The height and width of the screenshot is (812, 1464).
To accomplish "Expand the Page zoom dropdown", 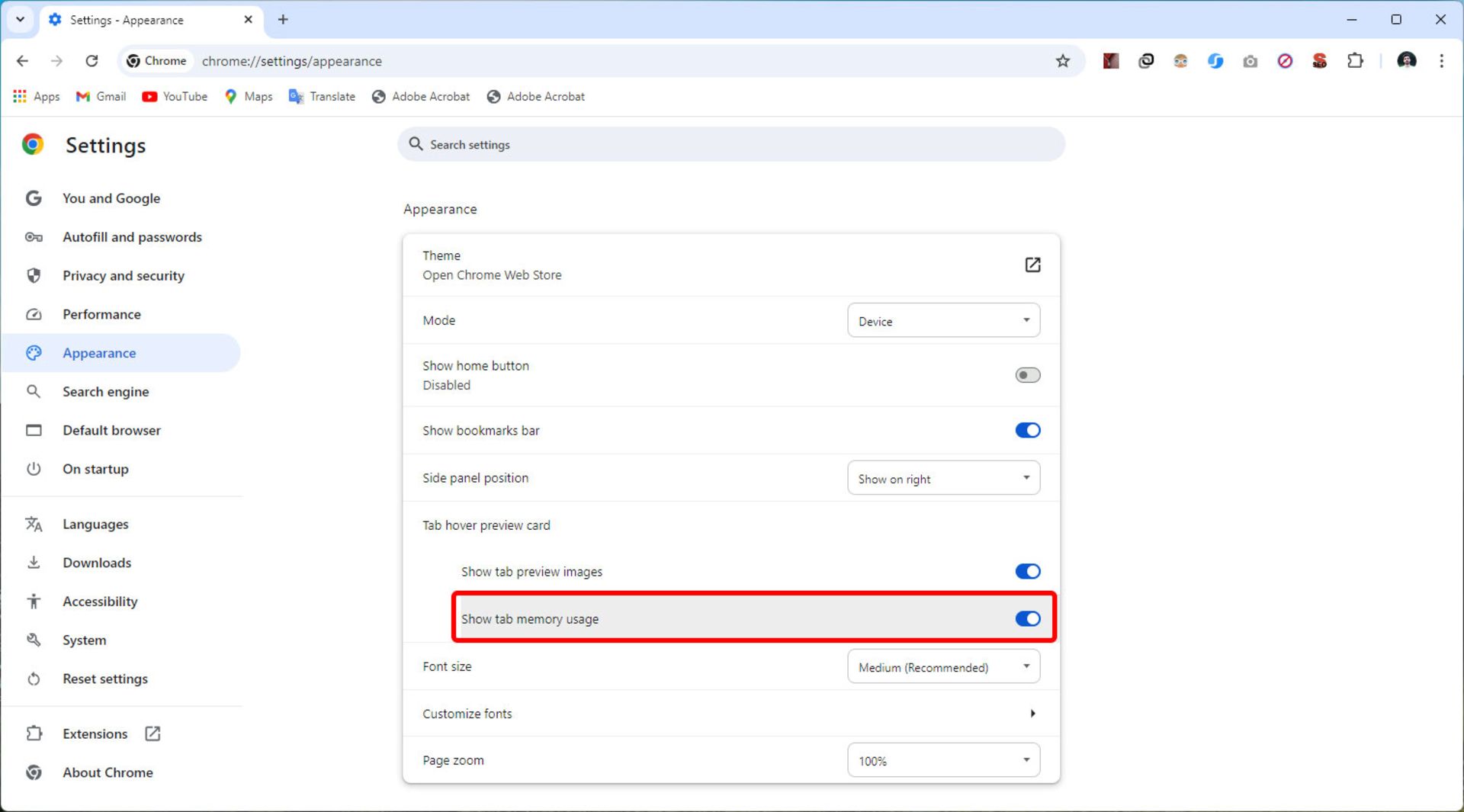I will (x=943, y=761).
